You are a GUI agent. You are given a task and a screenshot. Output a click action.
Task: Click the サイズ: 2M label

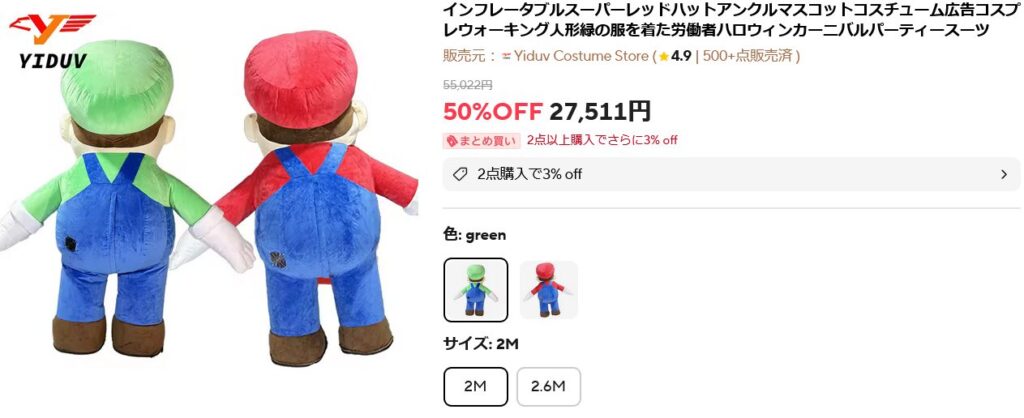point(481,344)
